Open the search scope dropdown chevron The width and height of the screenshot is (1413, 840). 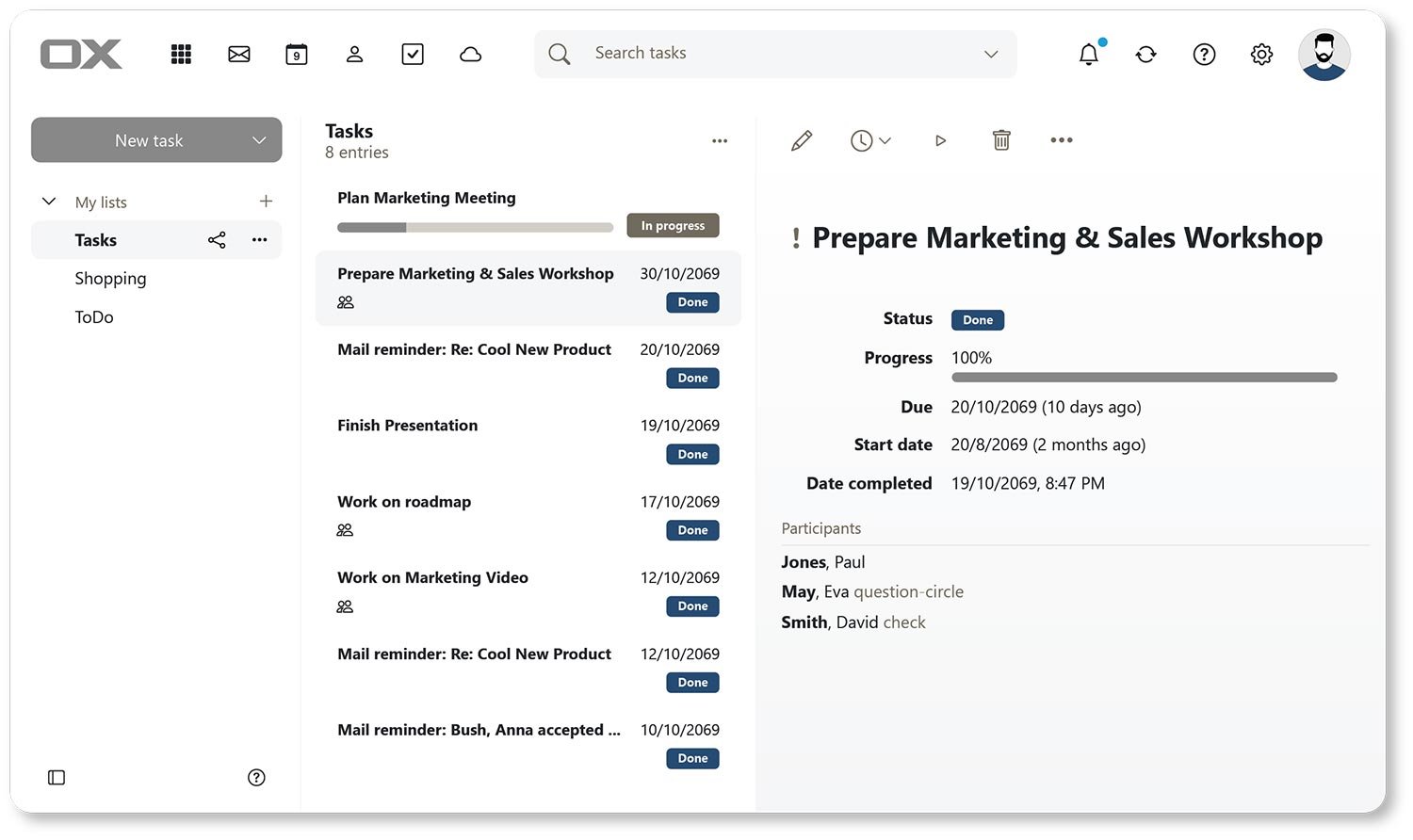(990, 54)
